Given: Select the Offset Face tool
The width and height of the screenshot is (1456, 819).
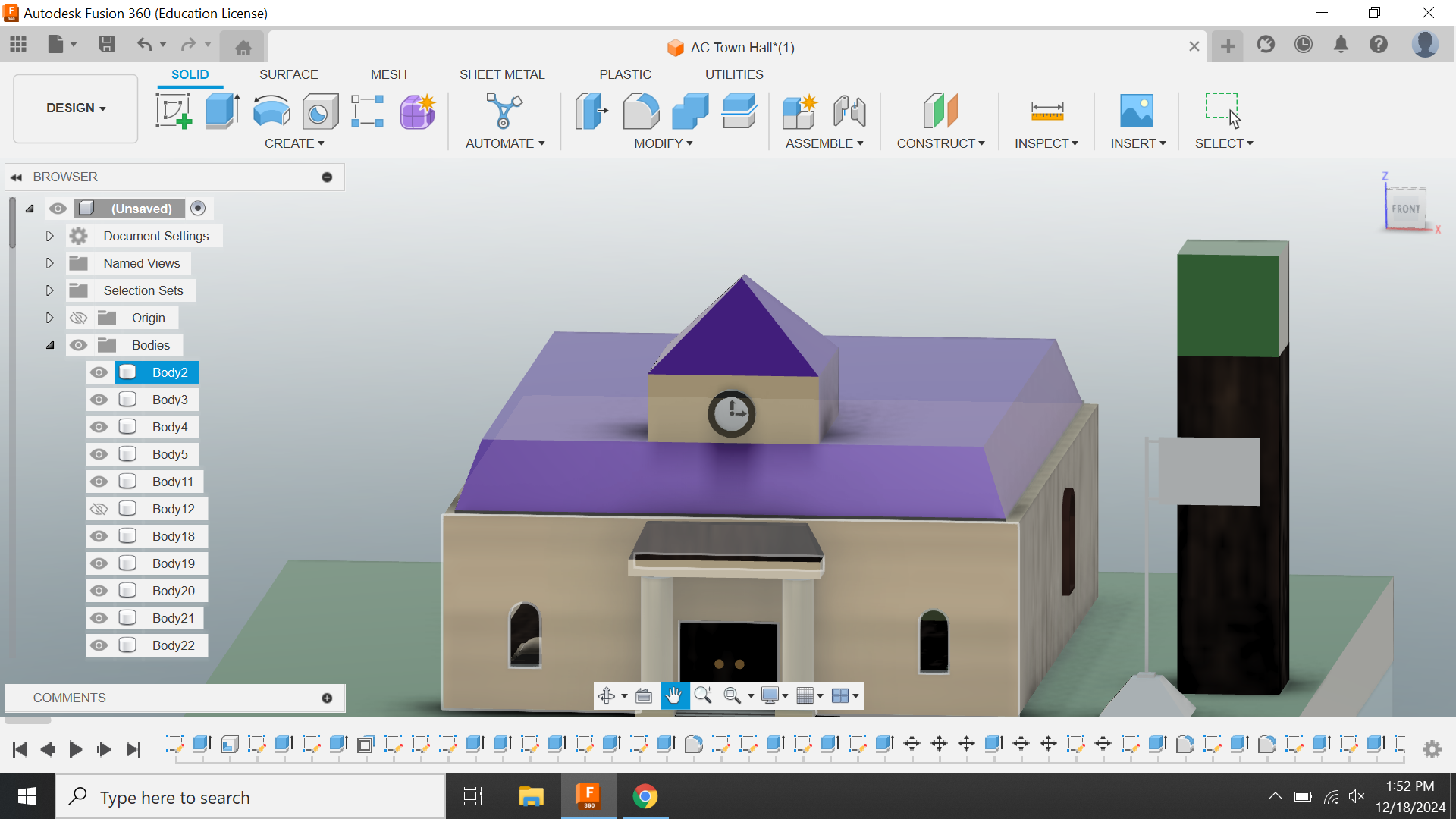Looking at the screenshot, I should pyautogui.click(x=739, y=111).
